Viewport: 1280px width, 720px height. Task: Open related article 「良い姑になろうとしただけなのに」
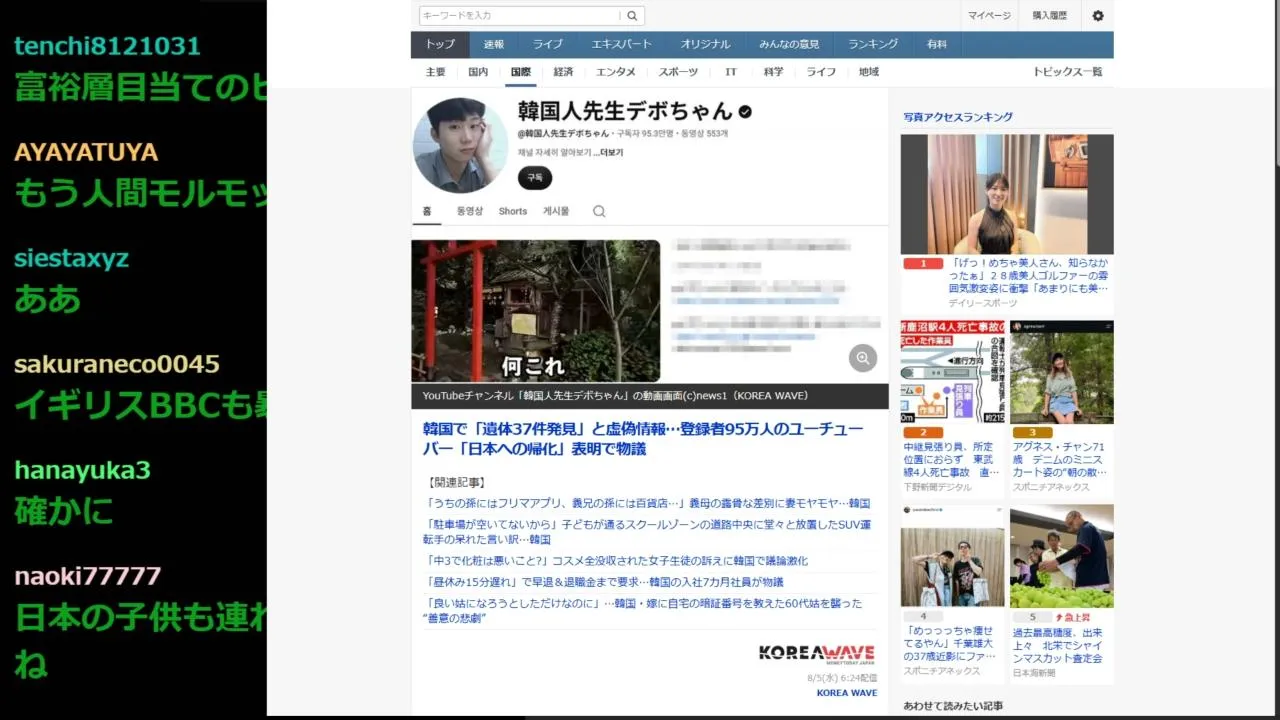tap(644, 610)
